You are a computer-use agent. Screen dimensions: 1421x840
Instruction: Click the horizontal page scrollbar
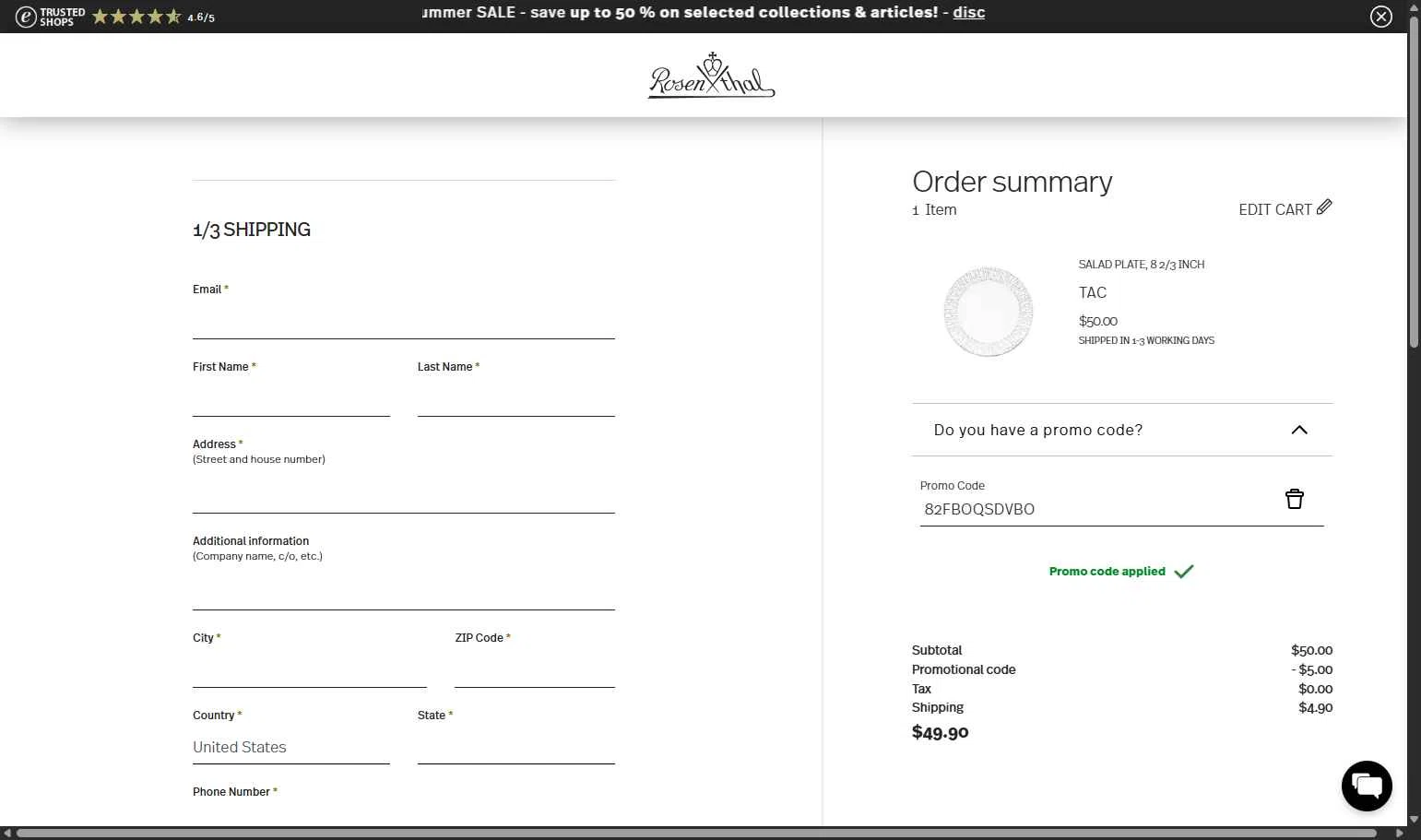coord(696,834)
